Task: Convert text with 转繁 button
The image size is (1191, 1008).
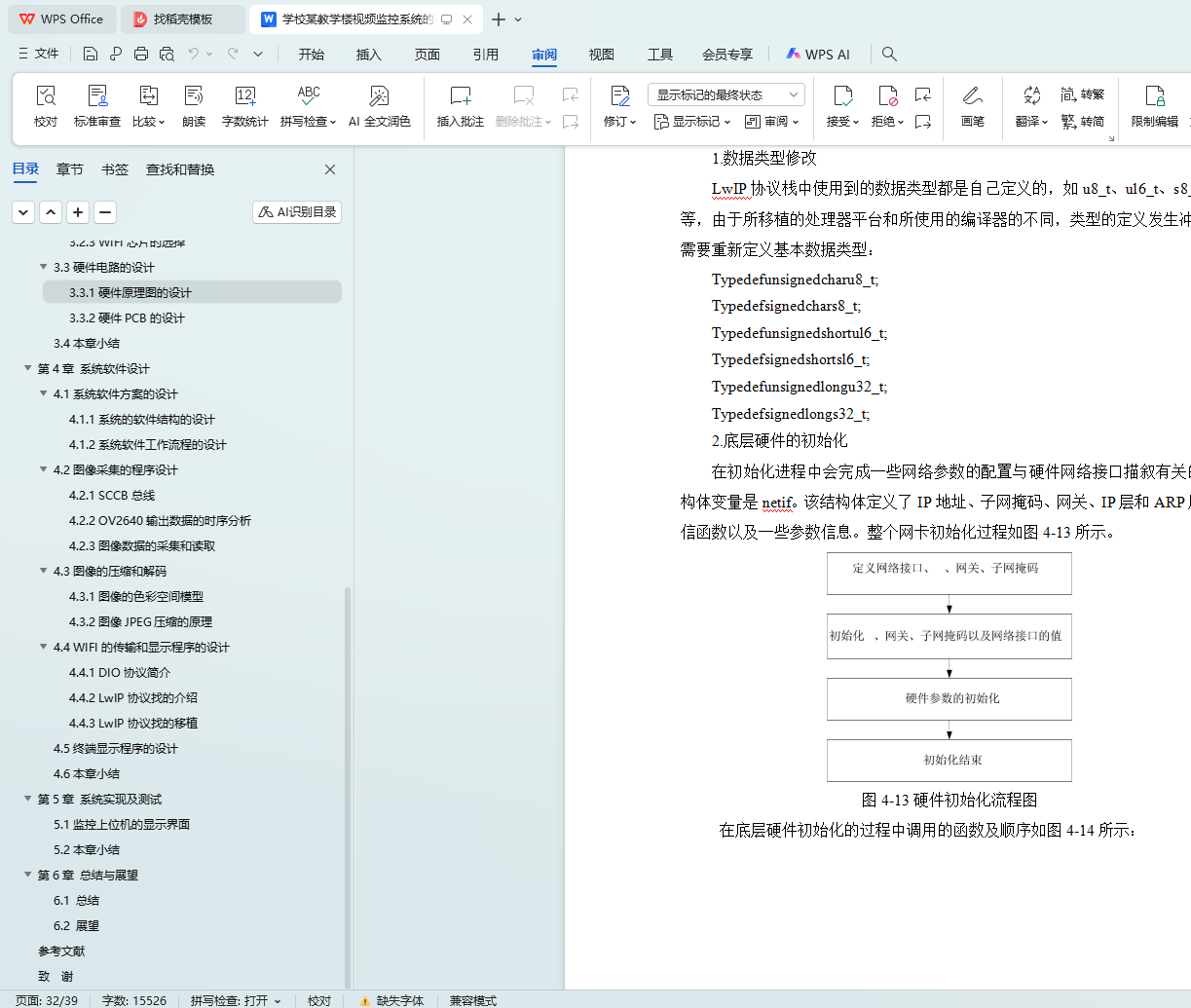Action: coord(1083,94)
